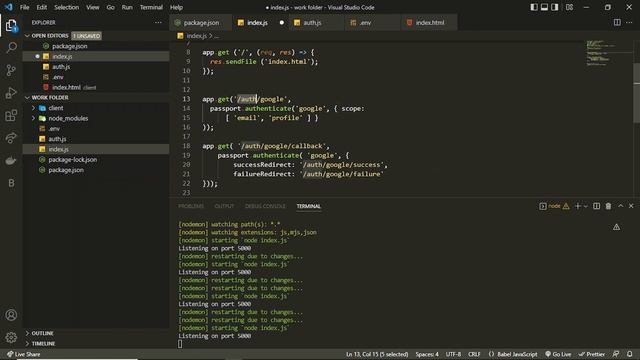Open package-lock.json in the file tree
The image size is (640, 360).
[73, 160]
